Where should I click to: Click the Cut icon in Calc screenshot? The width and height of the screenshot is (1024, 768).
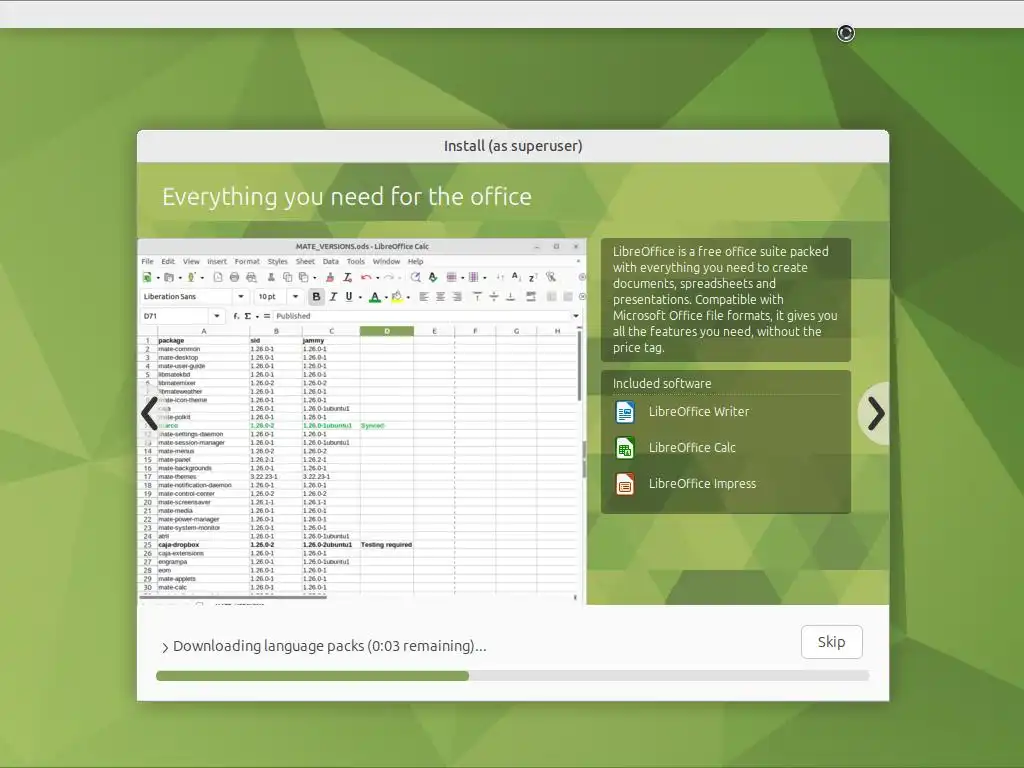271,278
